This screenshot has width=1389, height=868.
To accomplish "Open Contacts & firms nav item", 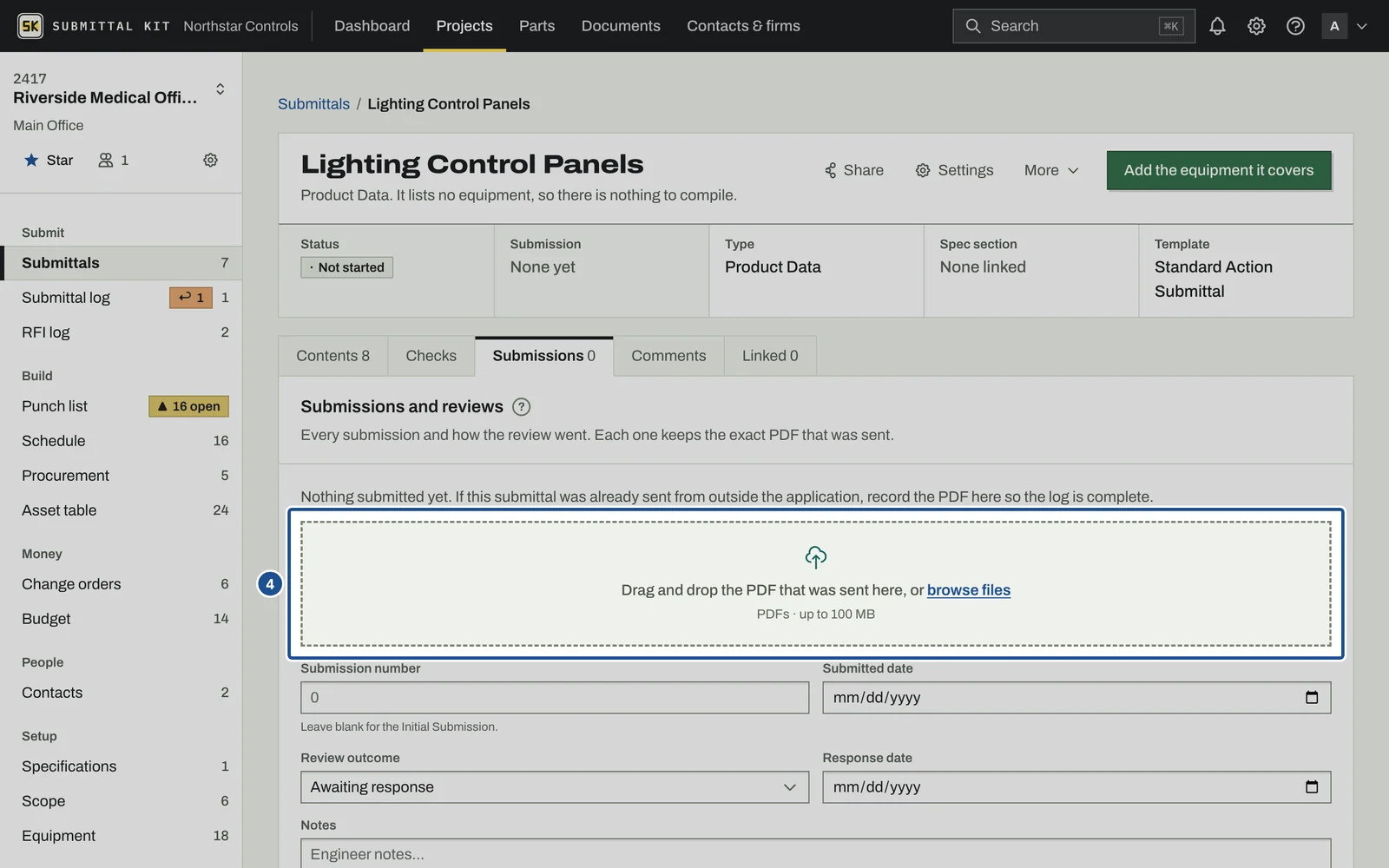I will (743, 26).
